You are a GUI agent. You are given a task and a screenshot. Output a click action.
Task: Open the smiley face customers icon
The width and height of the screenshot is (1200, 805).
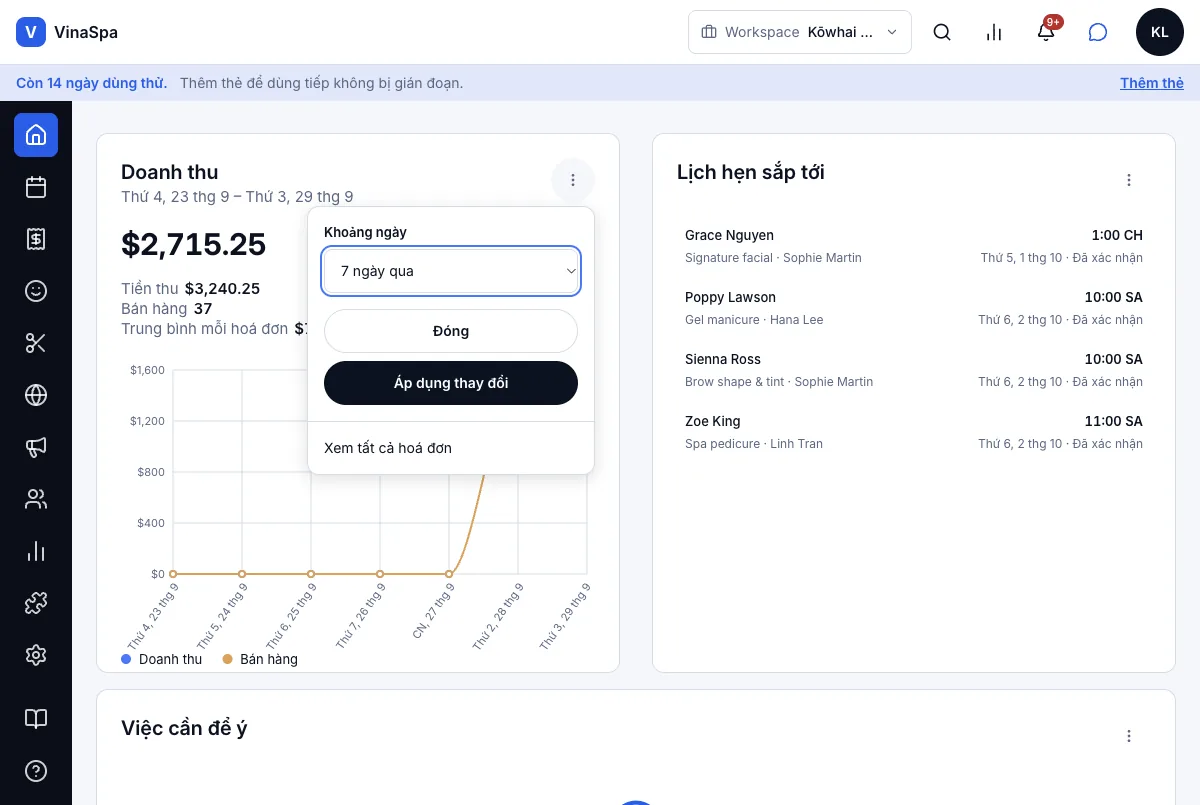click(x=36, y=291)
